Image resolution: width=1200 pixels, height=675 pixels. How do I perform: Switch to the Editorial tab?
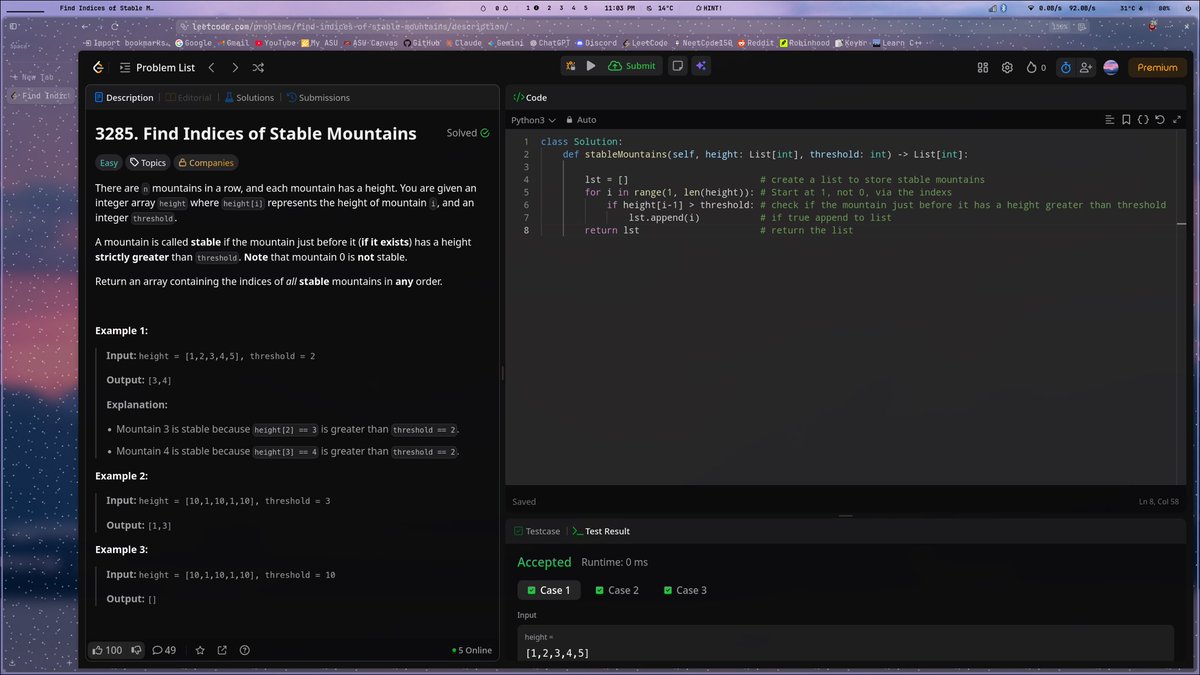click(x=188, y=97)
